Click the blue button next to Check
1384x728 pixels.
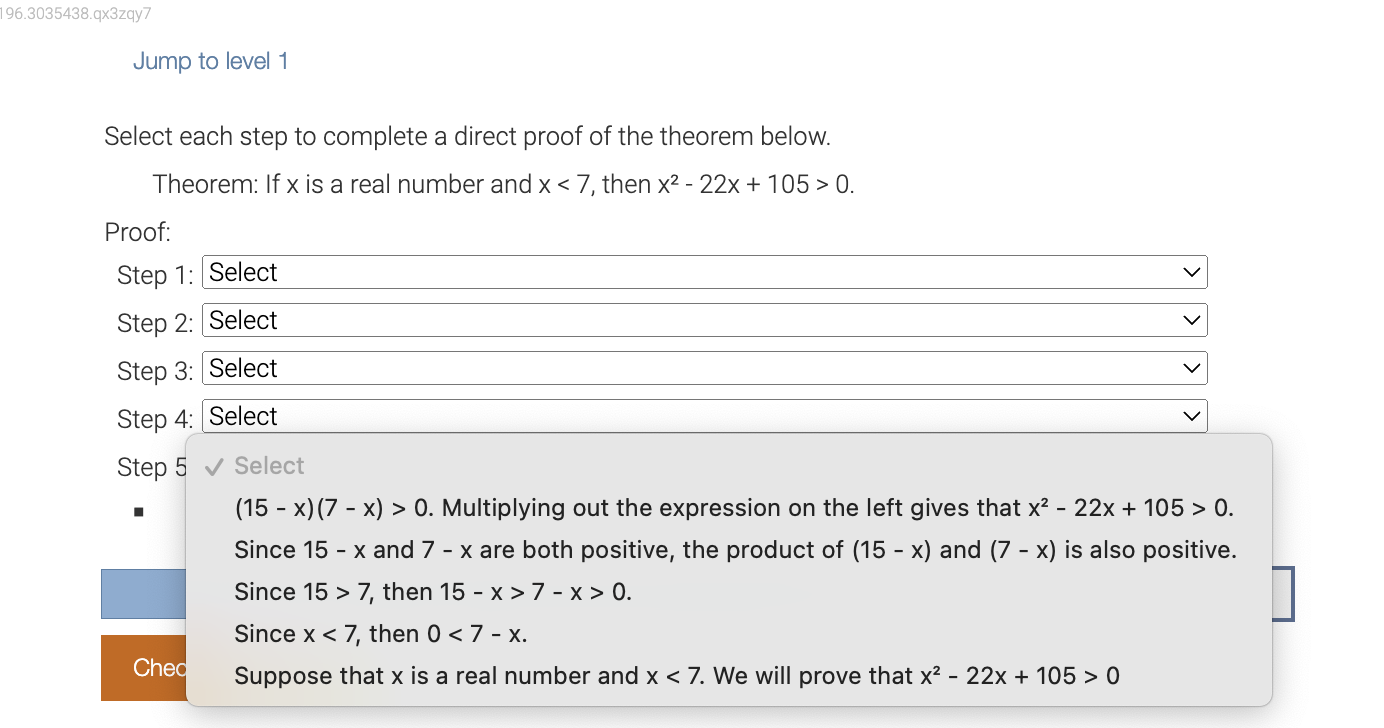click(145, 593)
